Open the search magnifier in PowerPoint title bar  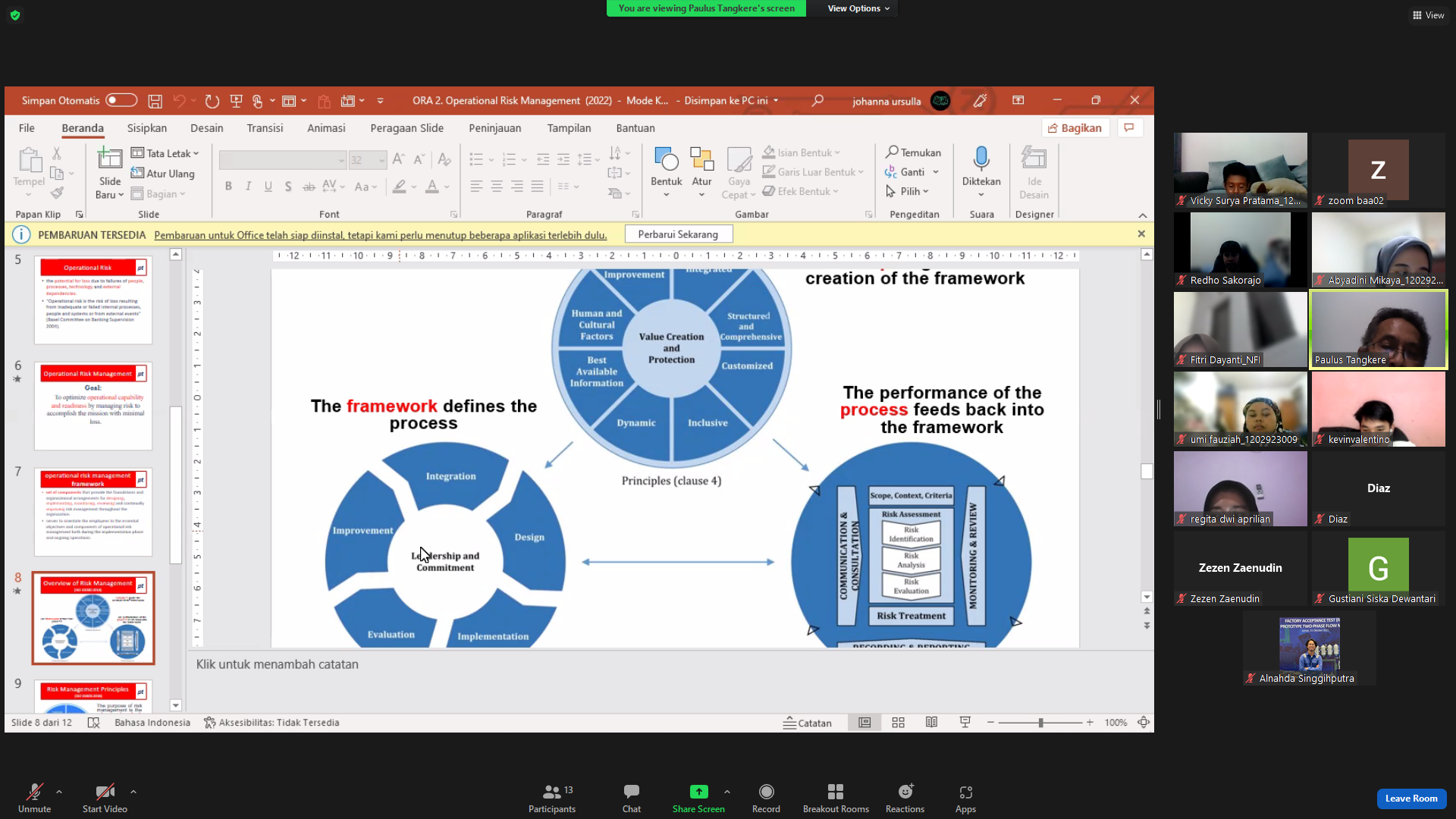[x=817, y=101]
